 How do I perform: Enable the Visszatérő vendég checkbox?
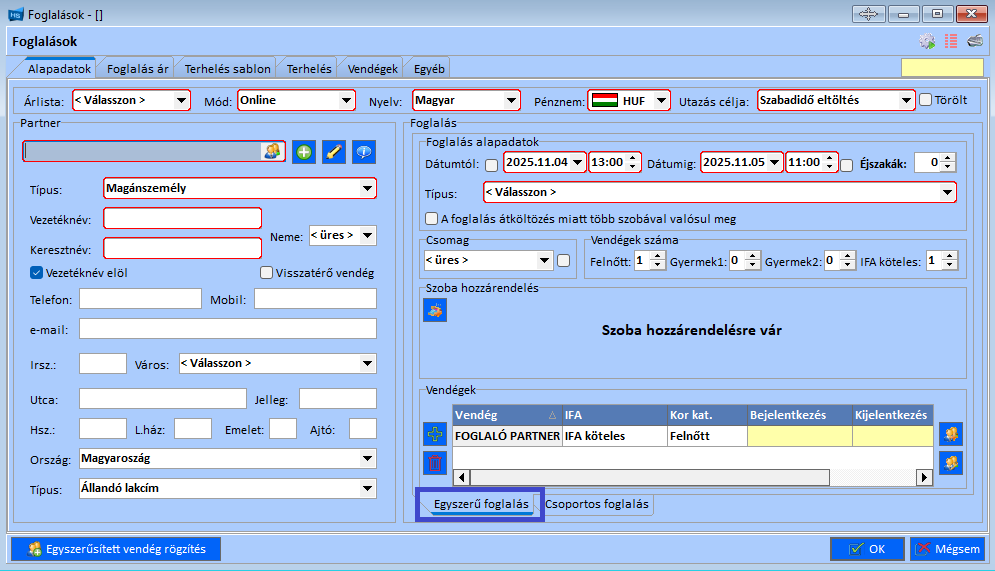[x=266, y=272]
